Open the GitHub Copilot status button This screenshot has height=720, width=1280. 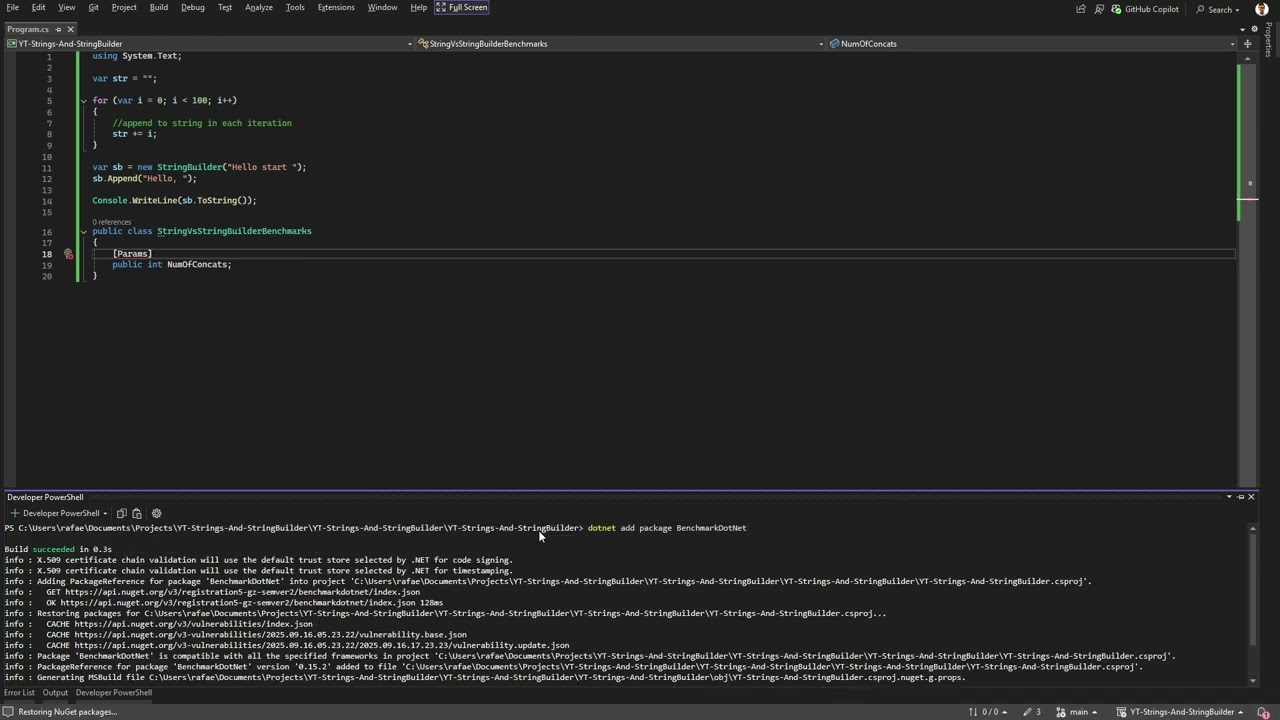point(1145,9)
